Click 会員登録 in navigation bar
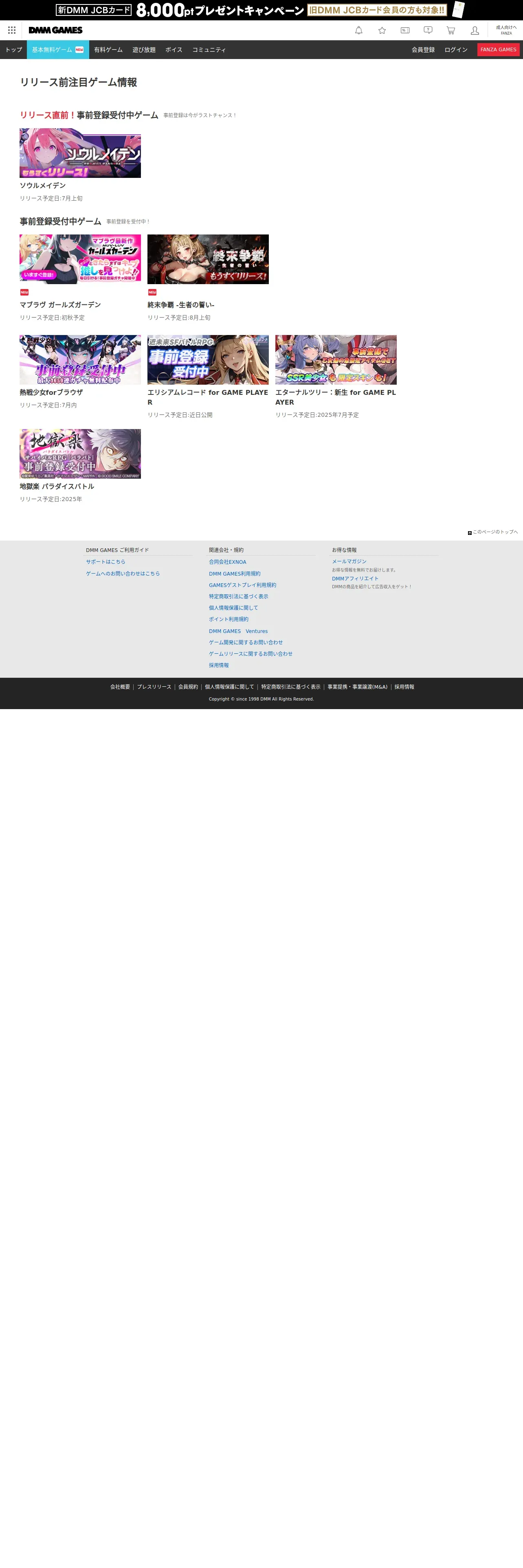Viewport: 523px width, 1568px height. tap(423, 50)
